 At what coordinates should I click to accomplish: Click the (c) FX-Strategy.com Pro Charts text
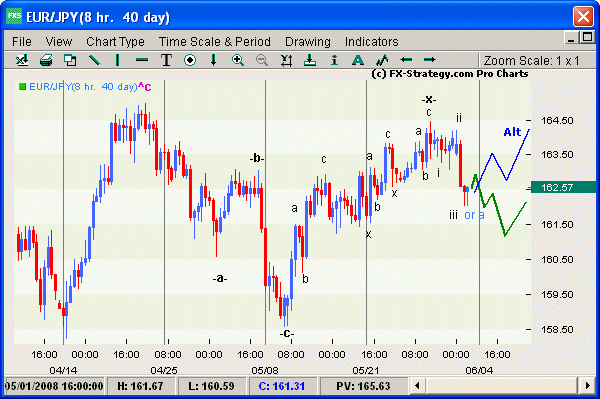[450, 74]
